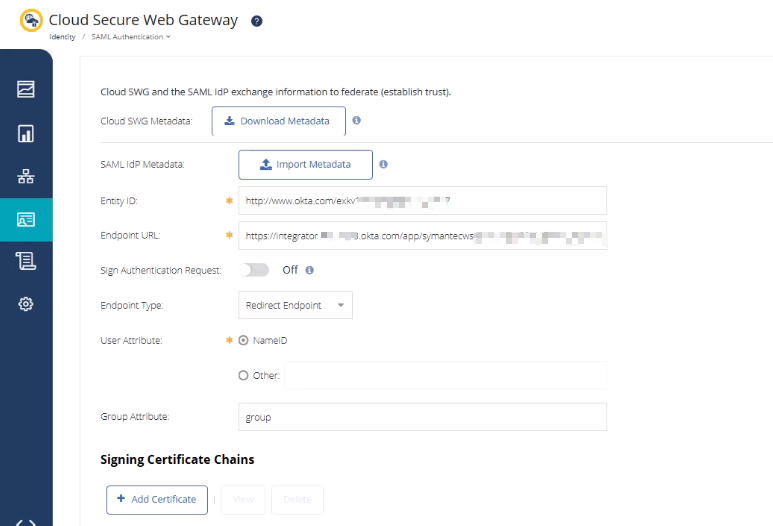Open the Endpoint Type dropdown

295,305
